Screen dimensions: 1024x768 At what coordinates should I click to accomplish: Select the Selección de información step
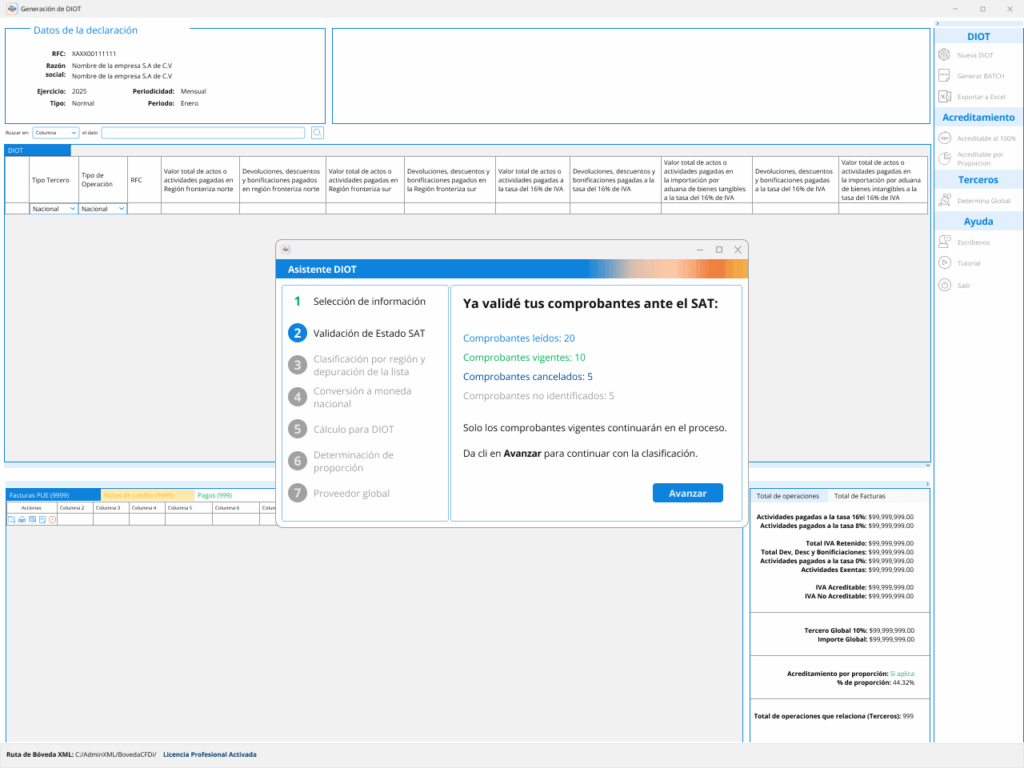[x=368, y=301]
